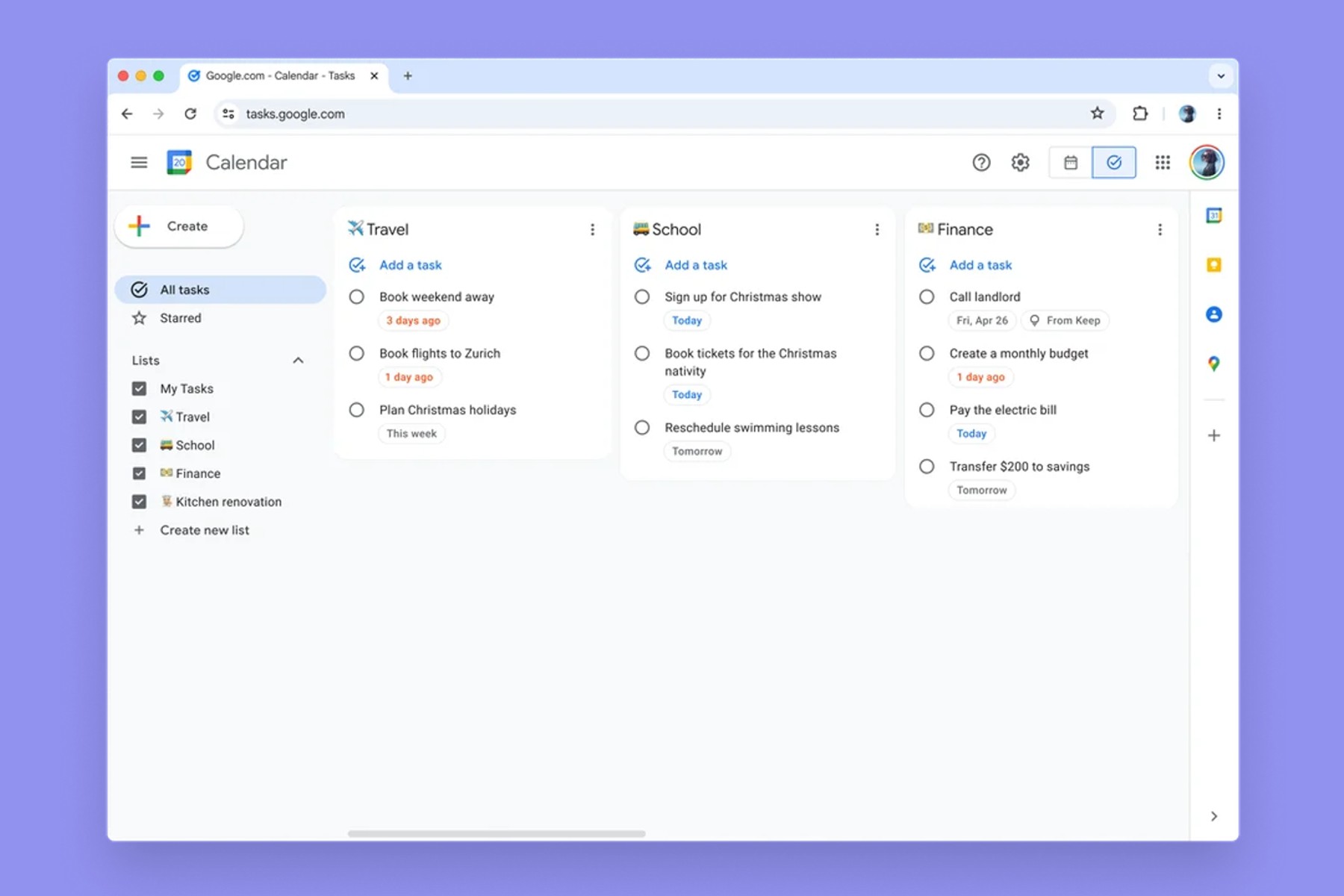Image resolution: width=1344 pixels, height=896 pixels.
Task: Collapse the Lists section chevron
Action: coord(298,361)
